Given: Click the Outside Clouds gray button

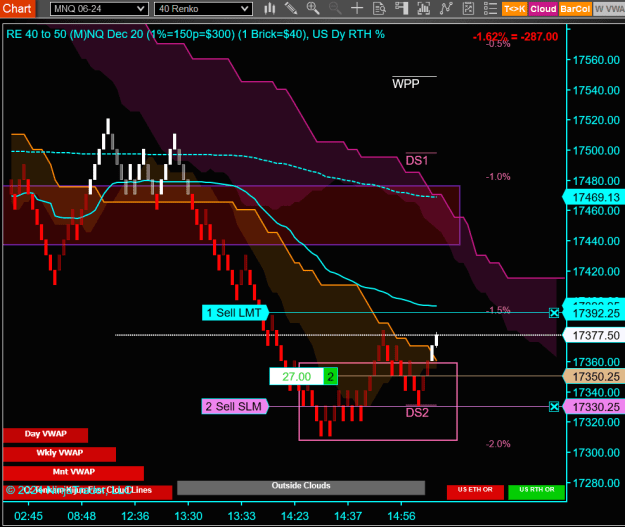Looking at the screenshot, I should pos(301,488).
